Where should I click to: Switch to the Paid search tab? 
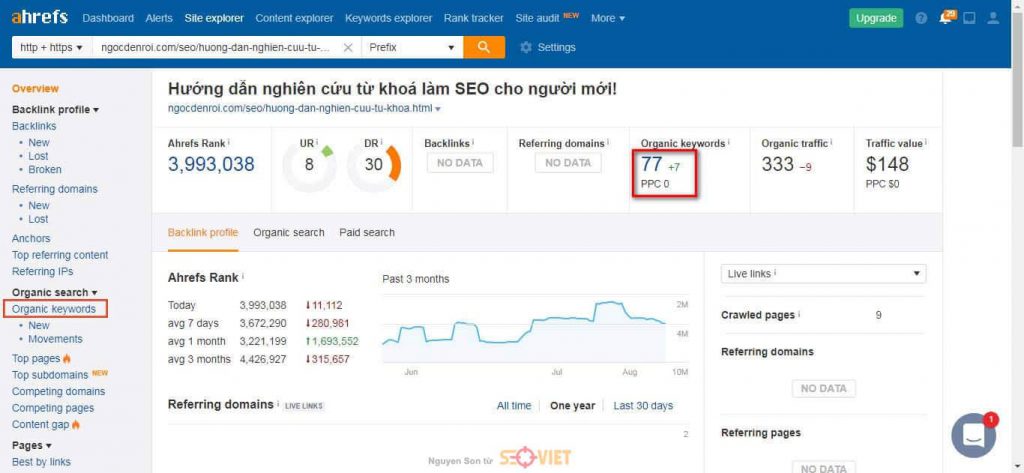coord(367,232)
